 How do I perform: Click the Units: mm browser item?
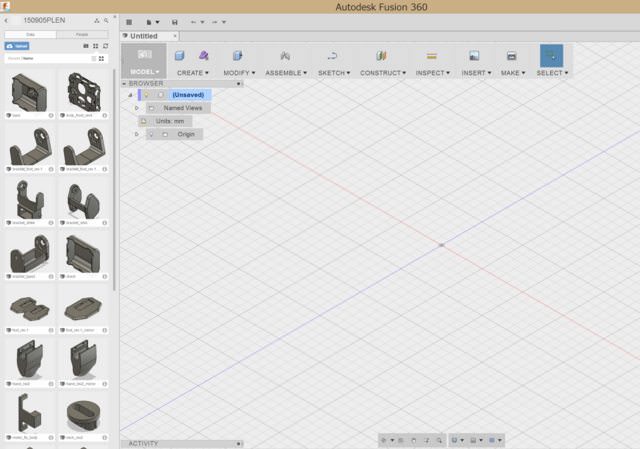click(x=165, y=121)
